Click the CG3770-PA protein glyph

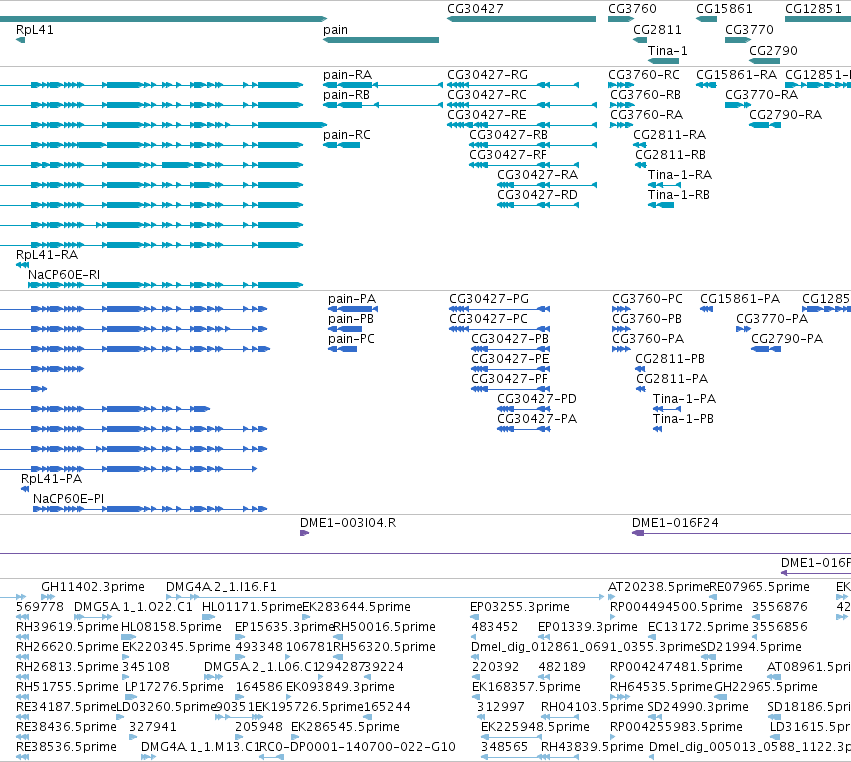743,329
